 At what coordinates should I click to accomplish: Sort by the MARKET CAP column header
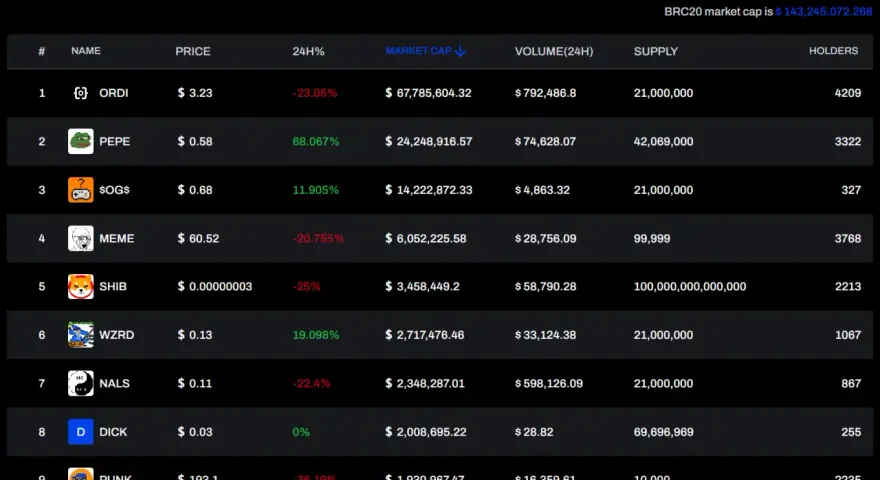[x=419, y=51]
